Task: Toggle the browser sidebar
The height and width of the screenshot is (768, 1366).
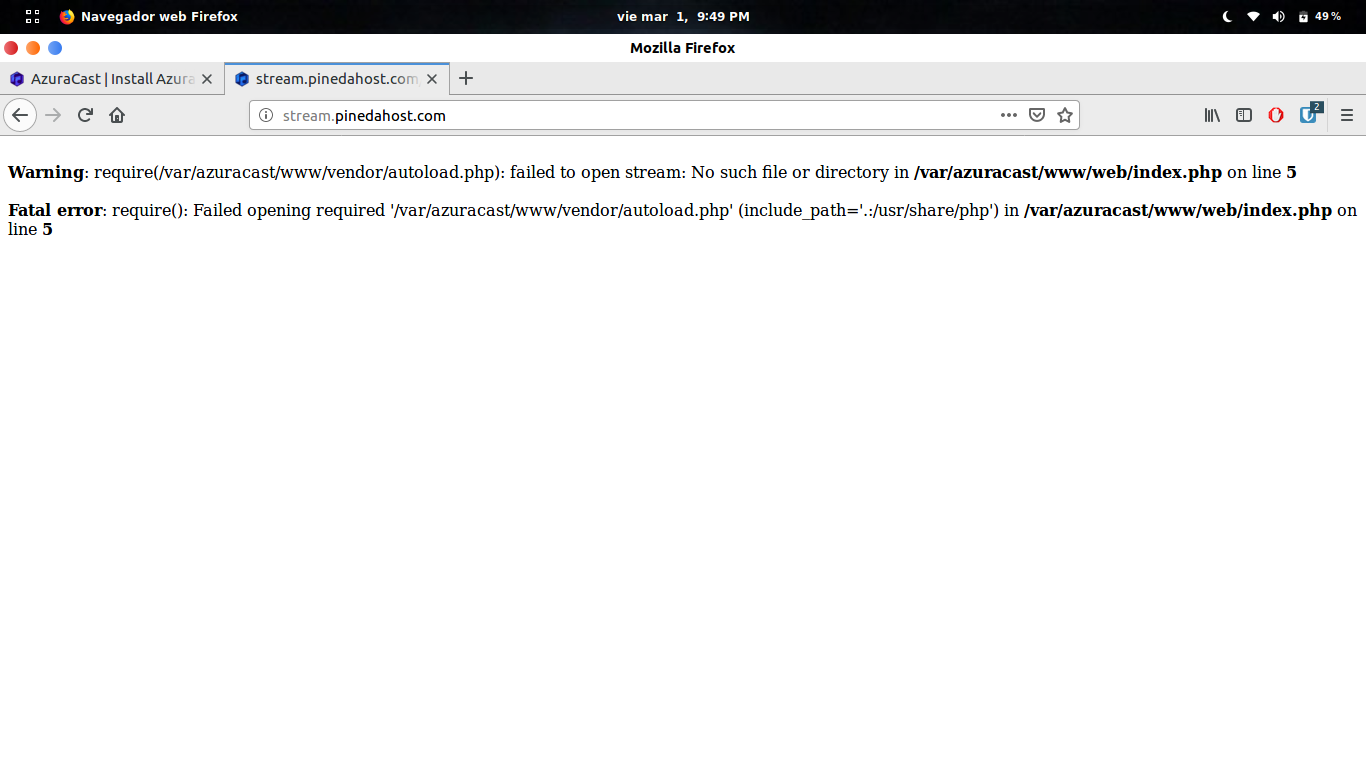Action: pos(1243,115)
